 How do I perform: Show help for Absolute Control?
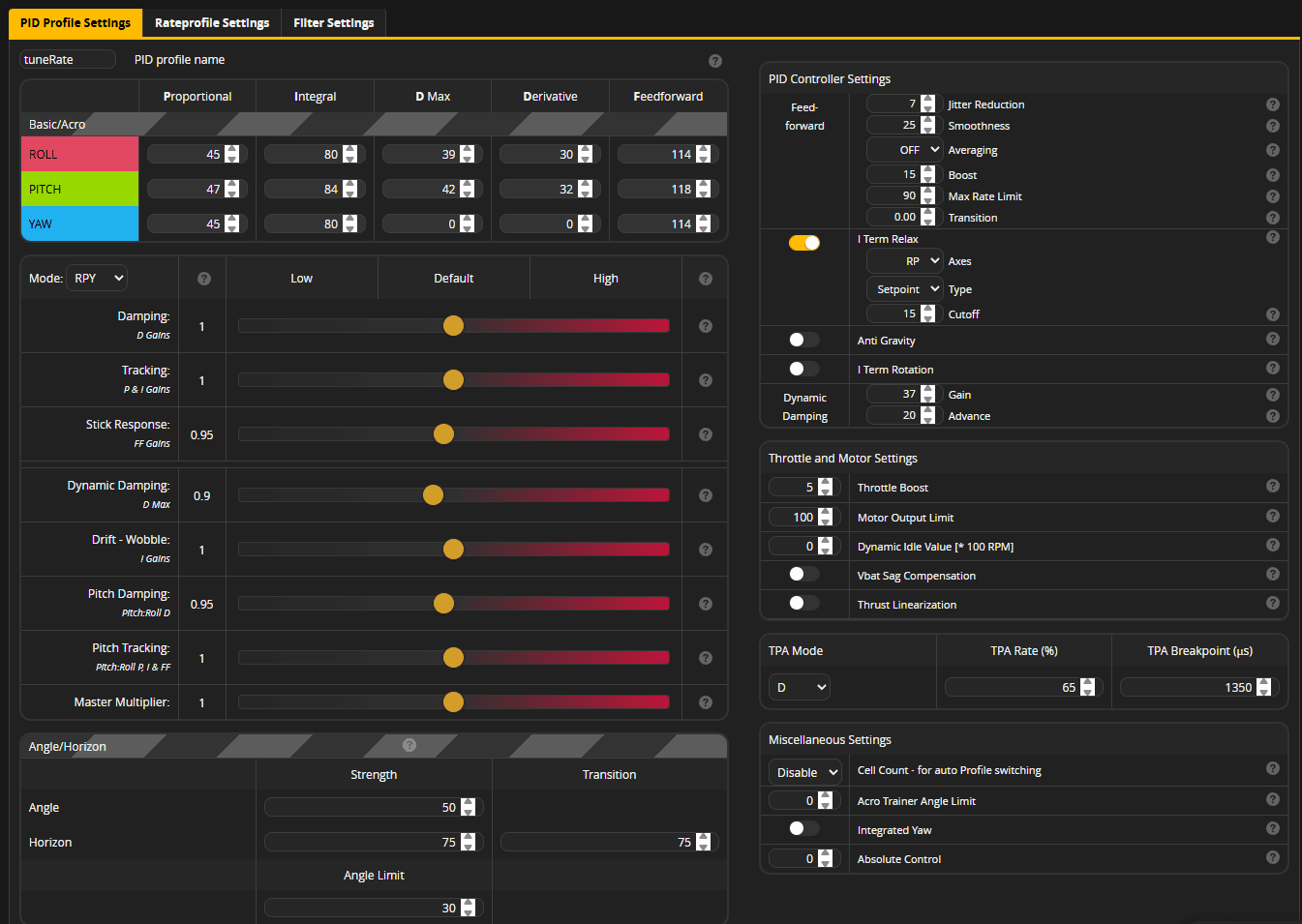[1273, 857]
